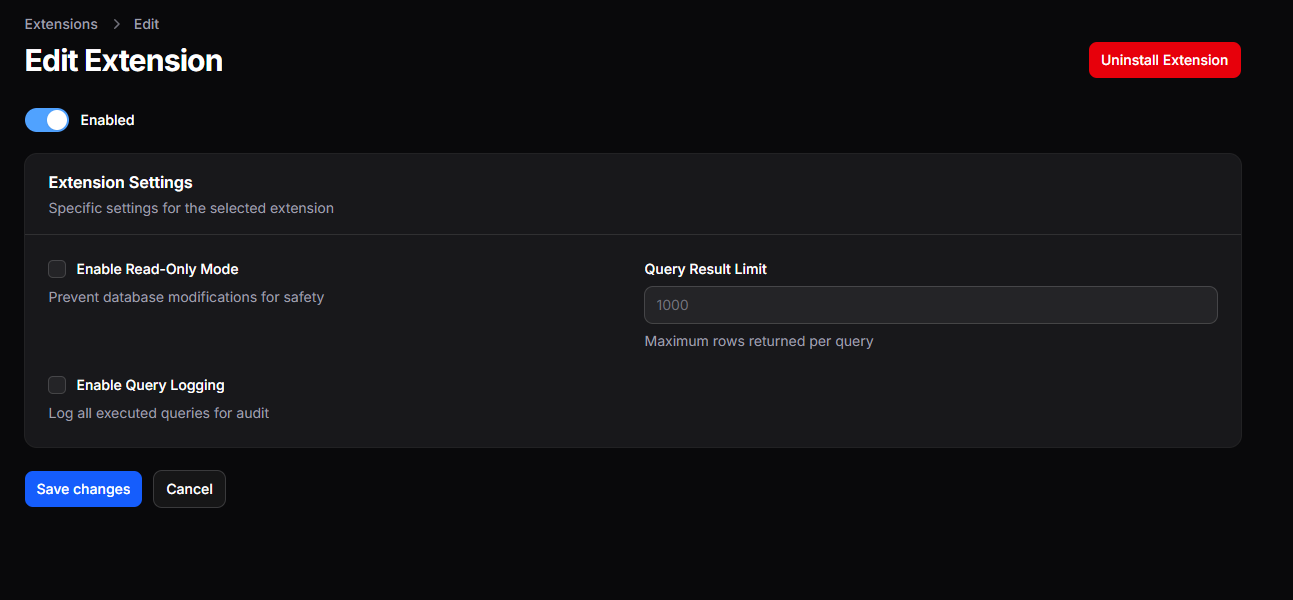Cancel editing the extension
1293x600 pixels.
189,489
